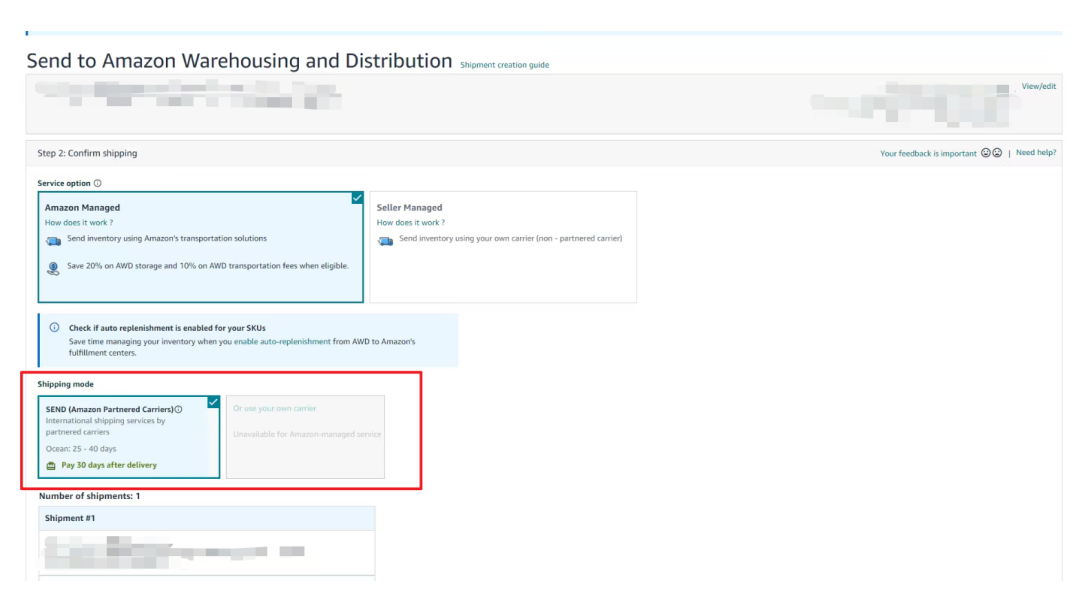Open How does it work under Seller Managed
The width and height of the screenshot is (1080, 612).
coord(411,222)
